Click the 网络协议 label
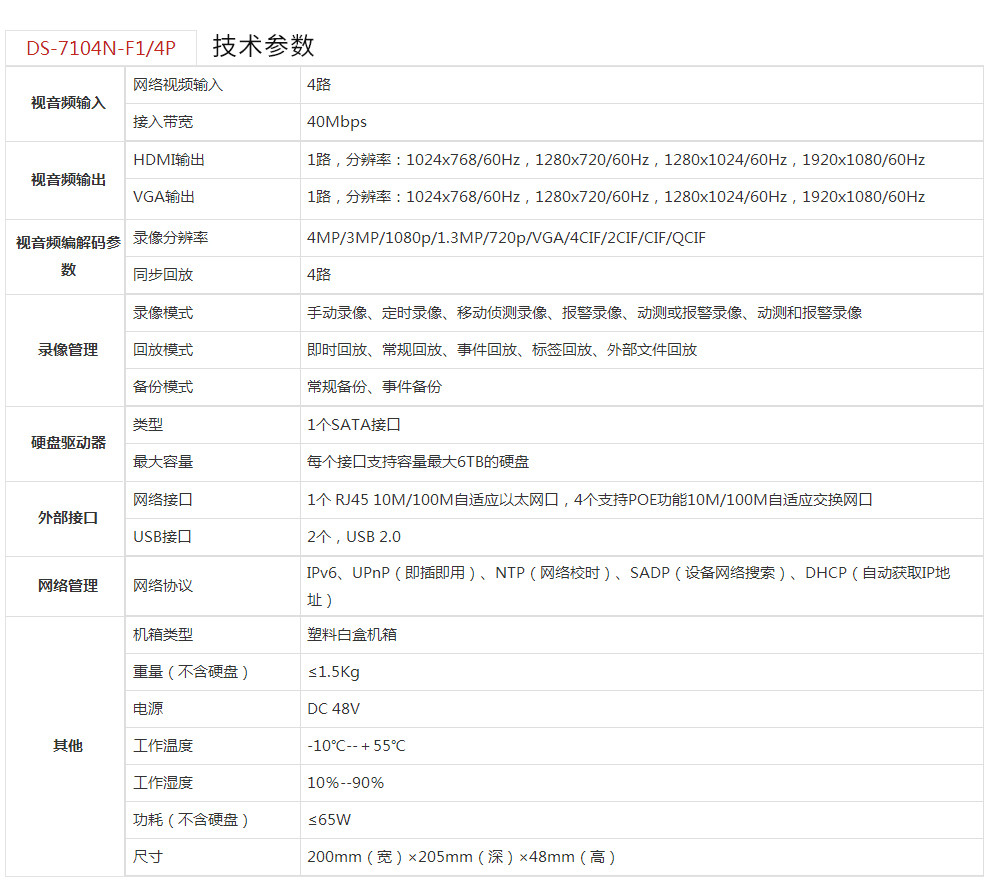Viewport: 990px width, 894px height. click(x=163, y=586)
